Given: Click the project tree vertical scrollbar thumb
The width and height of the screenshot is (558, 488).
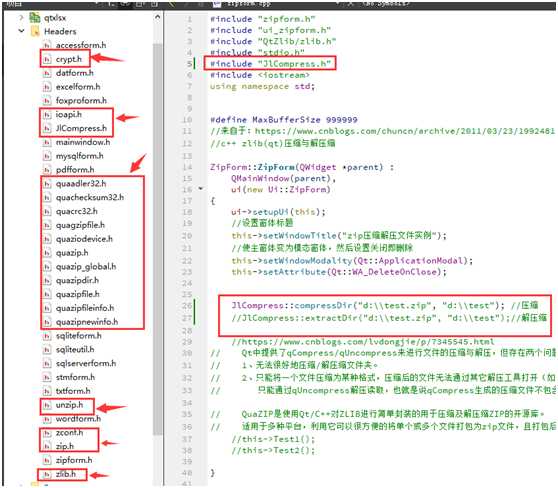Looking at the screenshot, I should 157,238.
